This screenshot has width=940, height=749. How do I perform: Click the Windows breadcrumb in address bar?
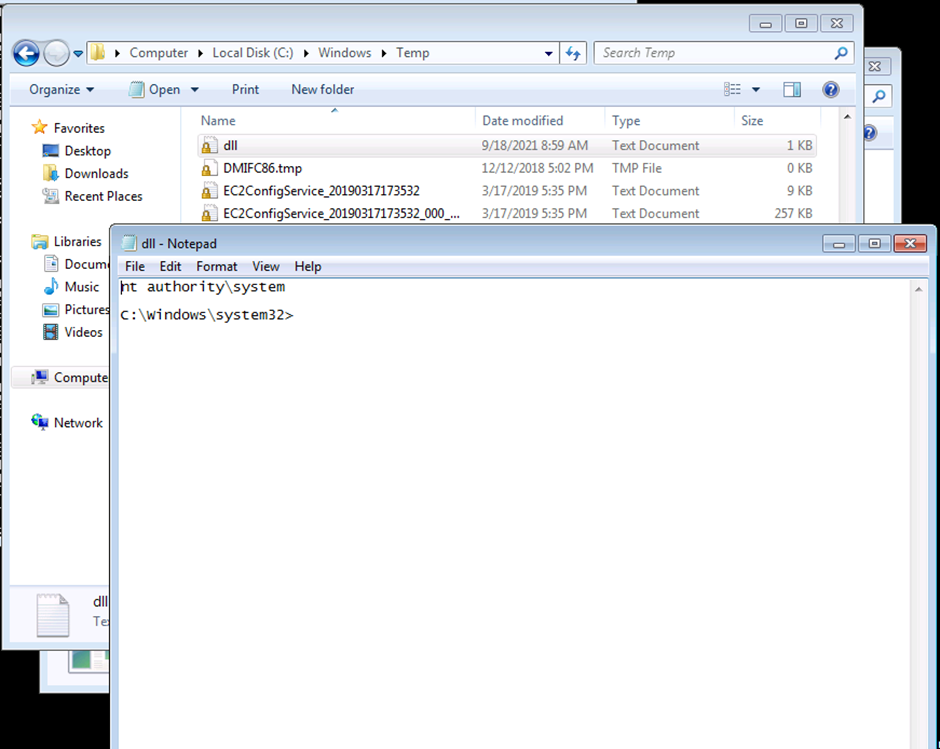tap(345, 53)
